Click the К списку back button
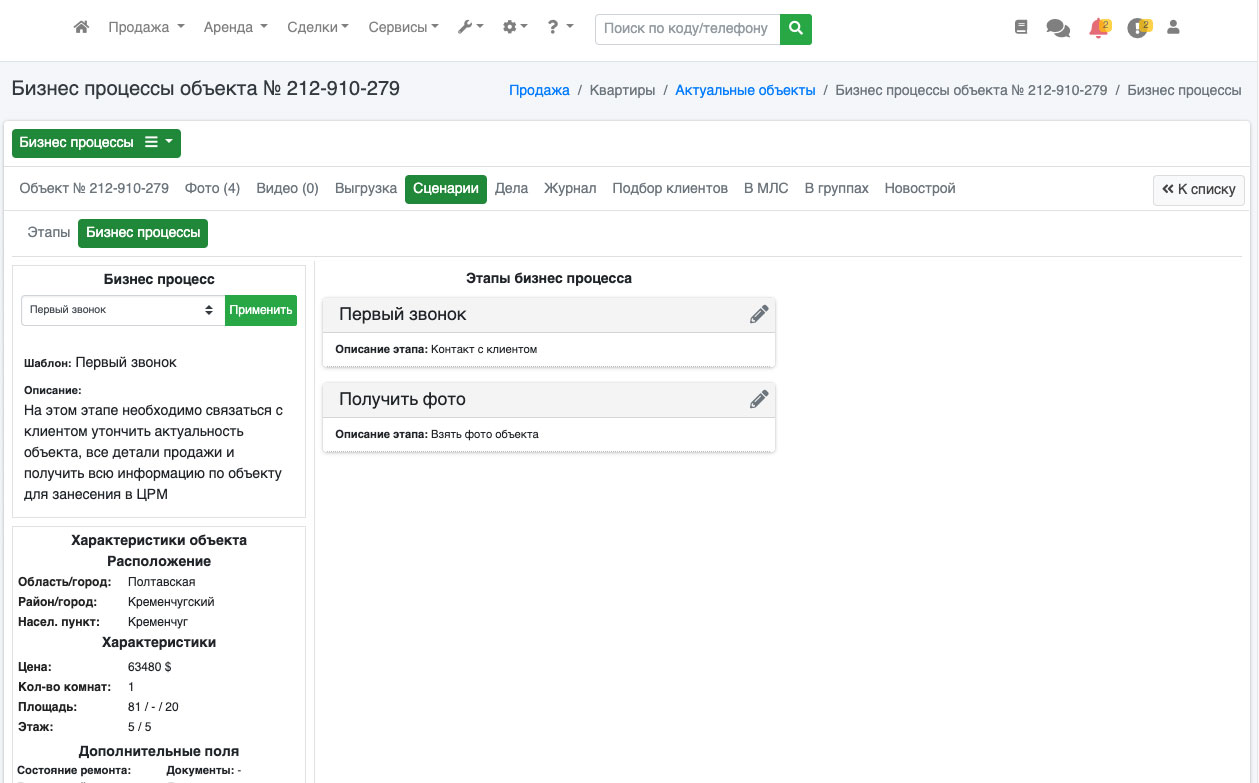The image size is (1259, 783). pyautogui.click(x=1199, y=190)
